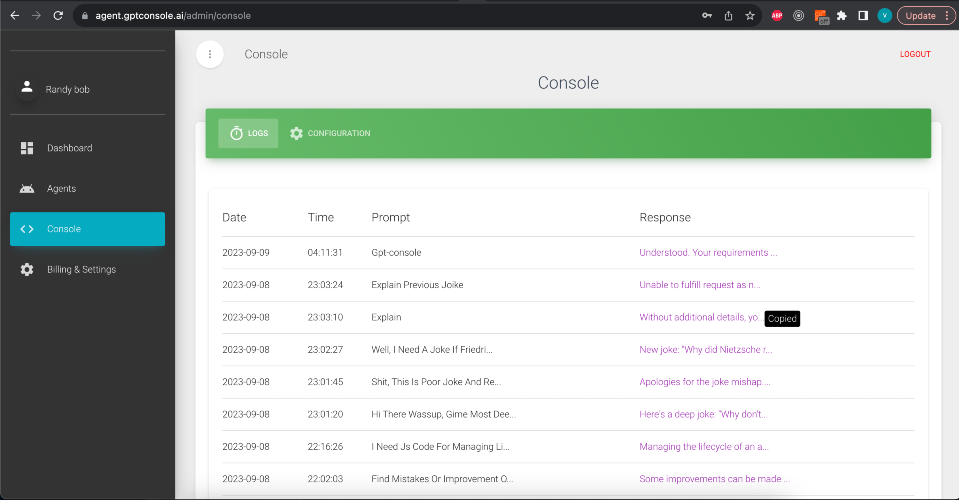Click the time 22:16:26

(x=325, y=447)
